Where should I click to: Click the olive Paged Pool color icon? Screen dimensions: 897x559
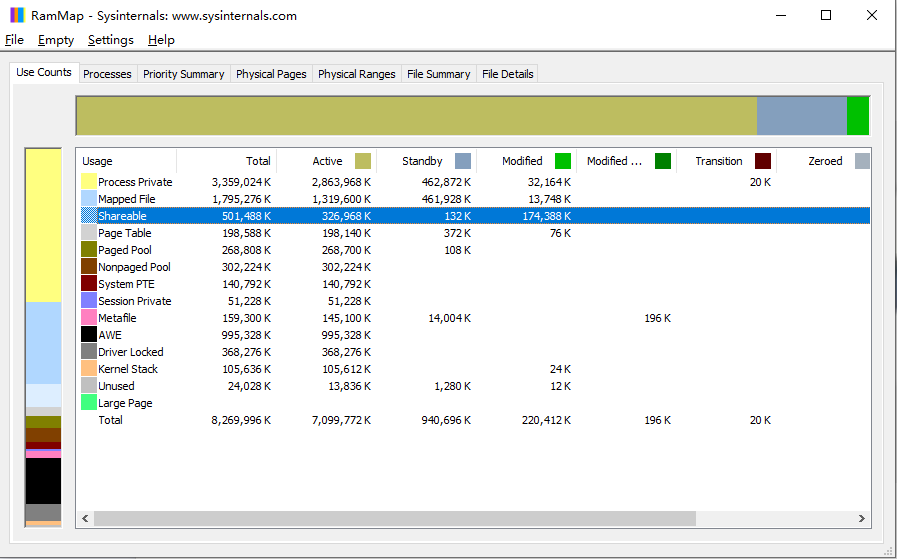[x=89, y=250]
